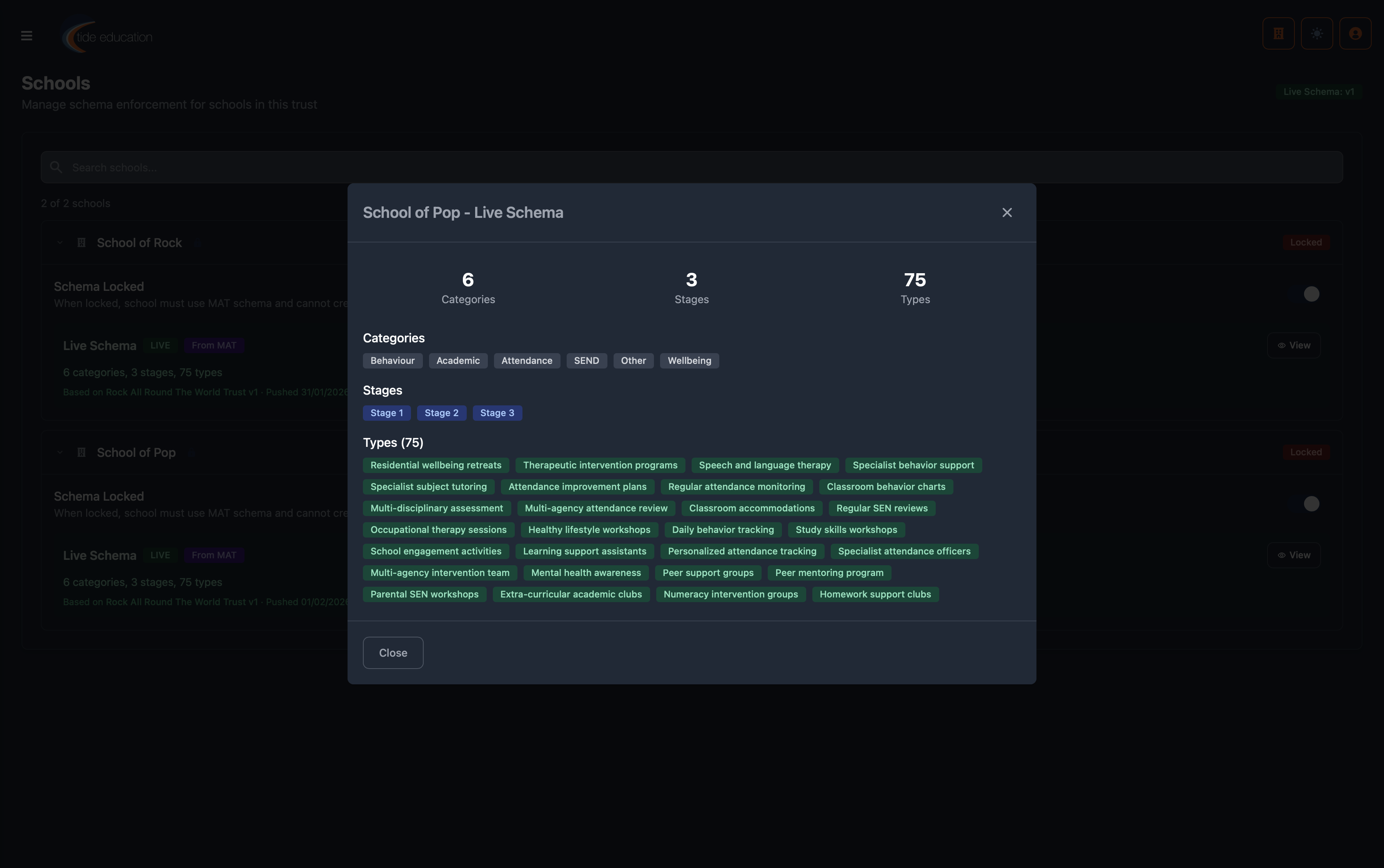The image size is (1384, 868).
Task: Toggle the schema lock switch for School of Rock
Action: (1312, 293)
